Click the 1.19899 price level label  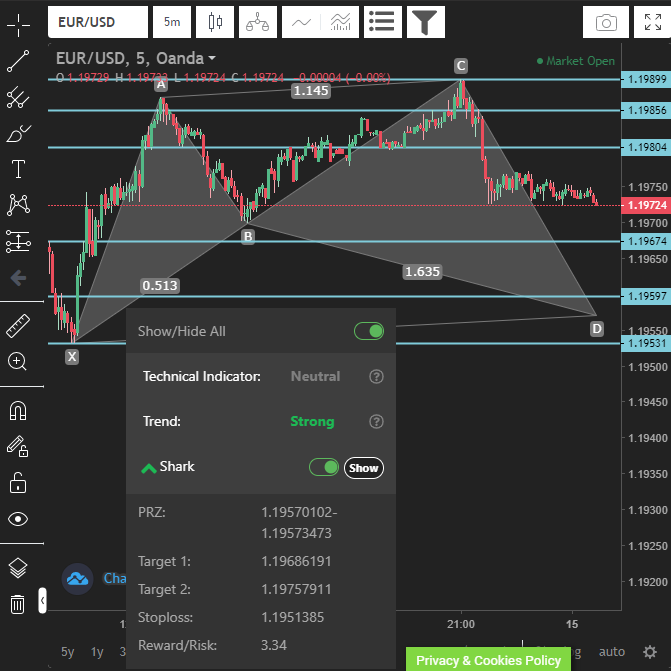(646, 79)
